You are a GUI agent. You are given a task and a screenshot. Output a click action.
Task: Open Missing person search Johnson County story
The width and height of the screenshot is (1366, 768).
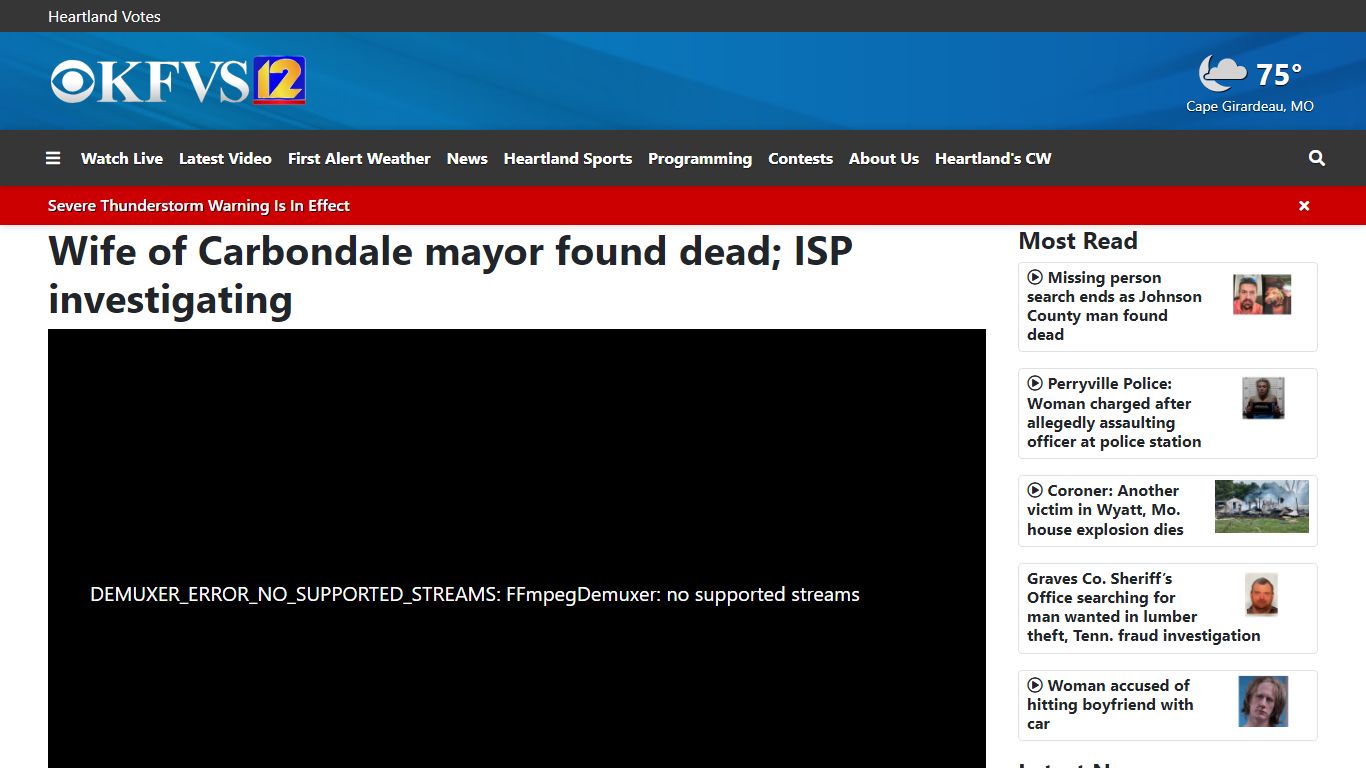tap(1114, 306)
